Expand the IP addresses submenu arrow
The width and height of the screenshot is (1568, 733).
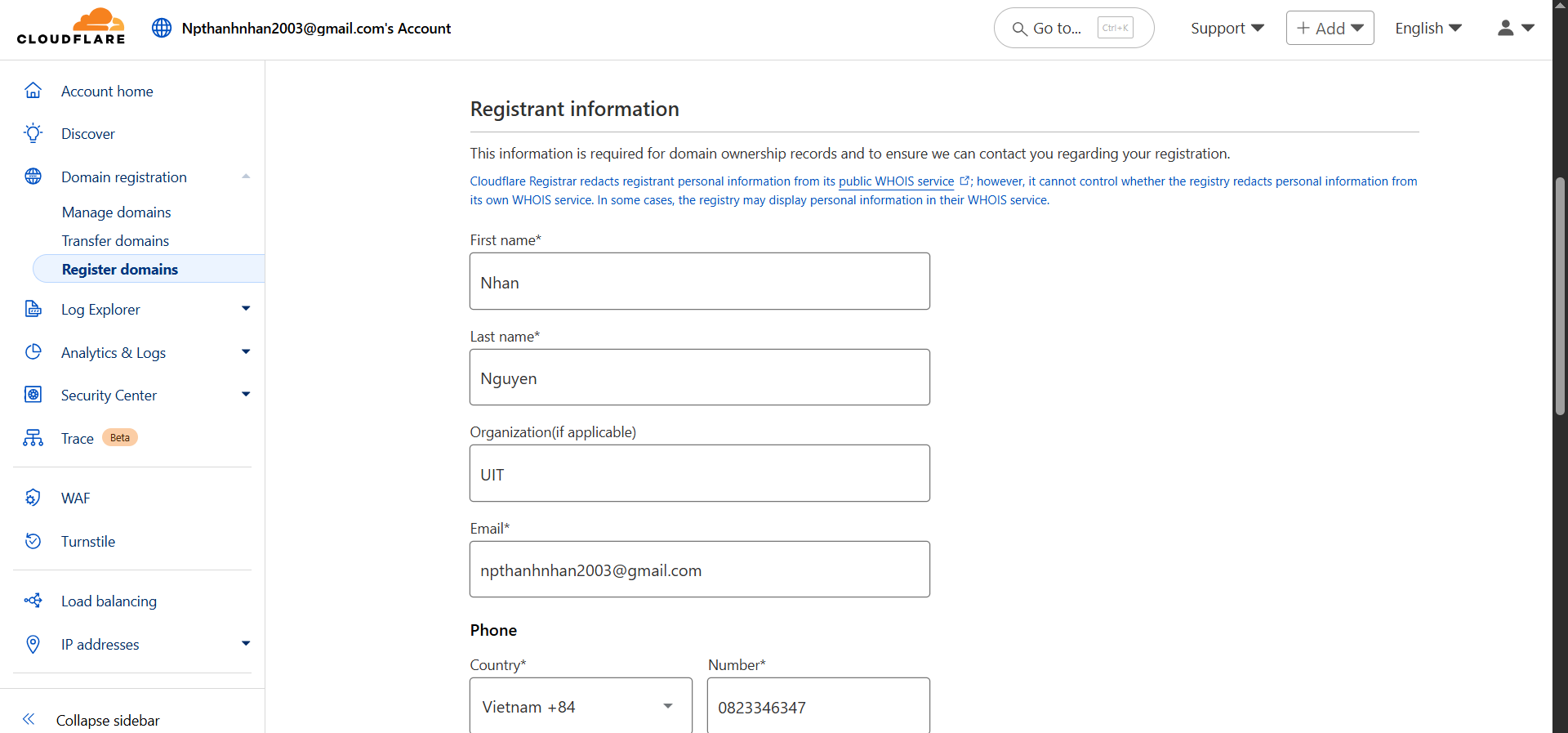pyautogui.click(x=246, y=644)
